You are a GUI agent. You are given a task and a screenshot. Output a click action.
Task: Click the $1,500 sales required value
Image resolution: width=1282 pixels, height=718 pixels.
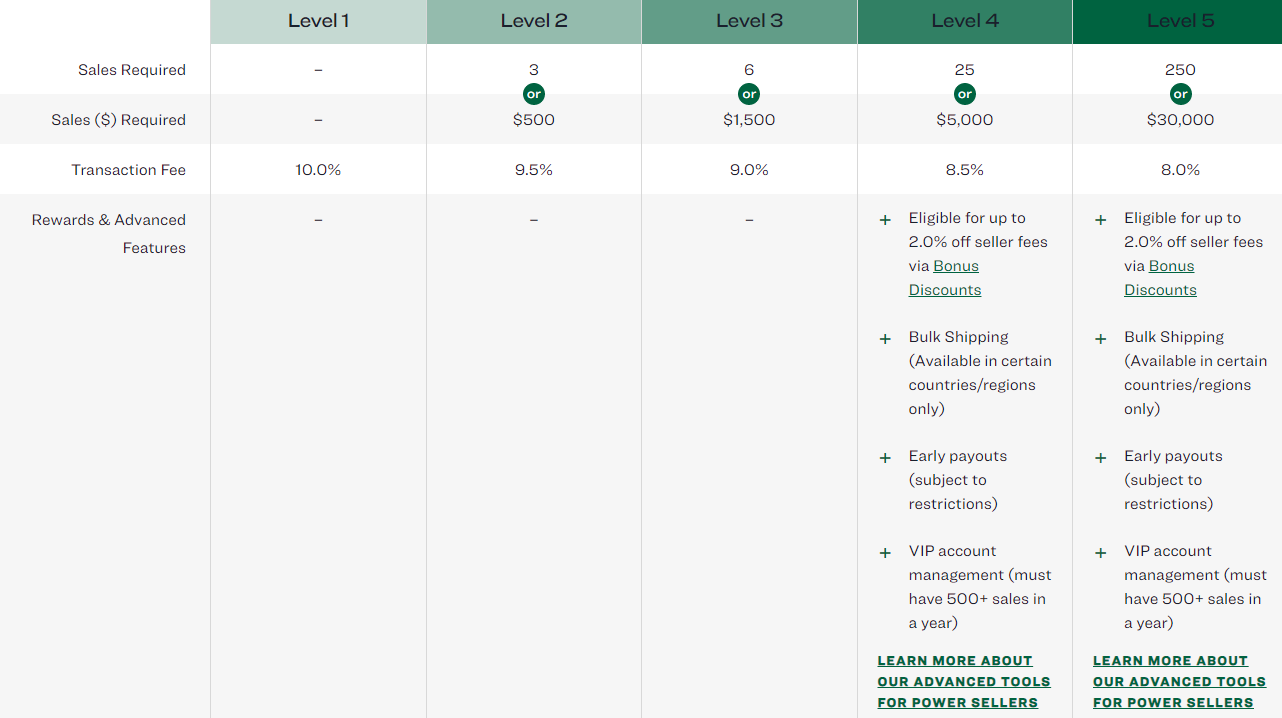tap(749, 120)
